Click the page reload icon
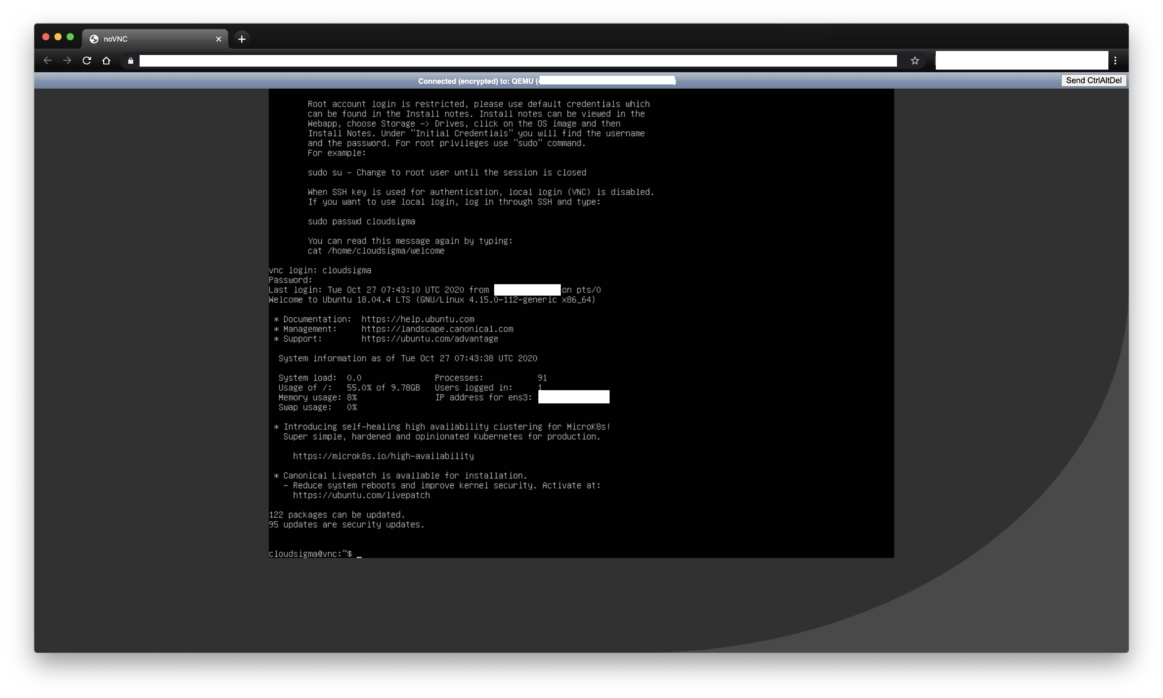1163x698 pixels. [x=85, y=59]
